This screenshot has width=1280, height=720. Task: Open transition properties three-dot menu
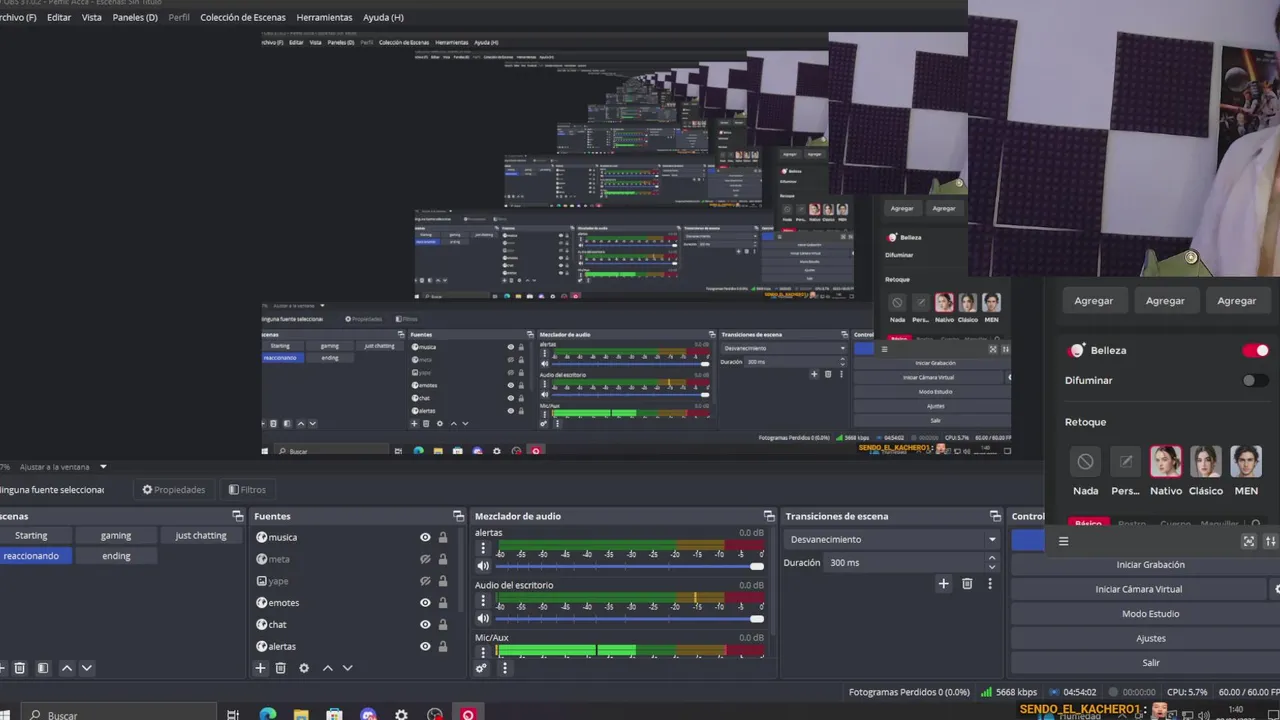[990, 584]
